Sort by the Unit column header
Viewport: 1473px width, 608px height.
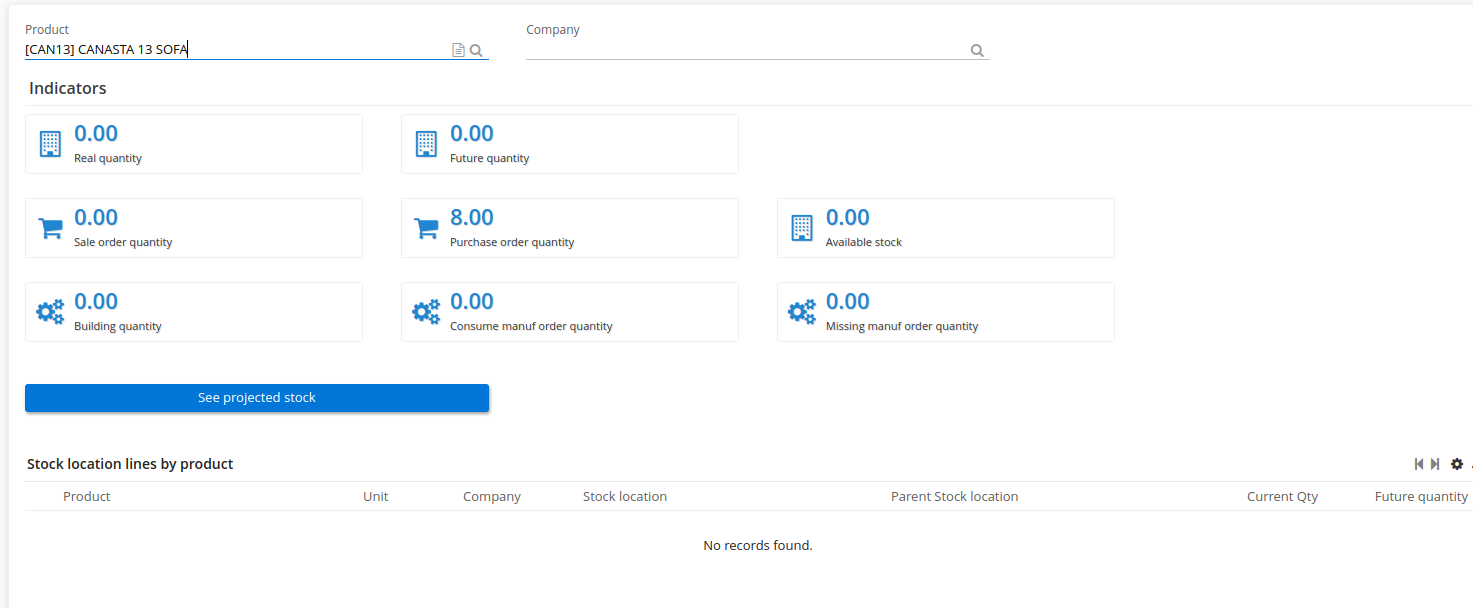[376, 496]
